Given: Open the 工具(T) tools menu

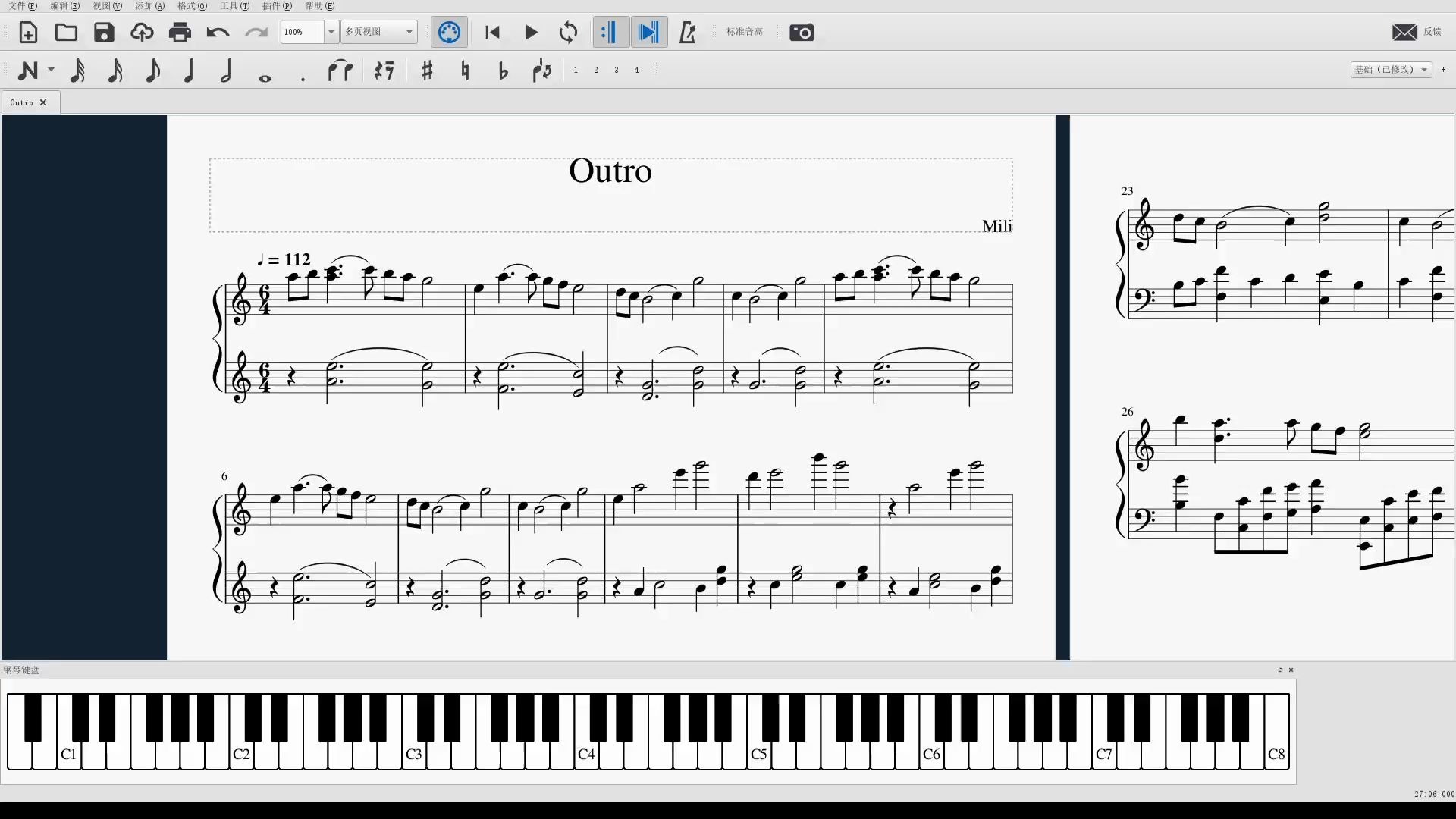Looking at the screenshot, I should [235, 6].
